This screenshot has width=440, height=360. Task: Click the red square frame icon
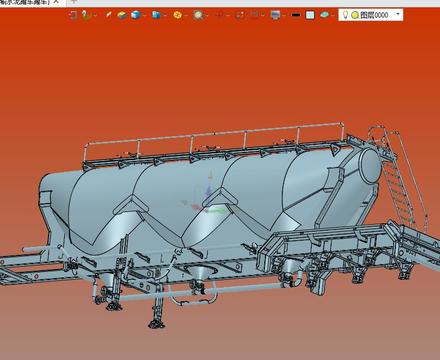pos(240,15)
